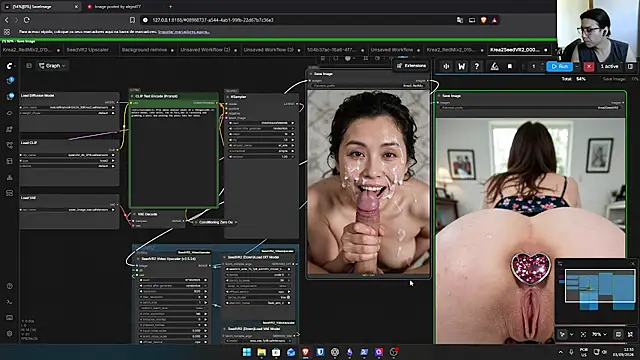
Task: Open the settings gear in the sidebar
Action: [x=10, y=333]
